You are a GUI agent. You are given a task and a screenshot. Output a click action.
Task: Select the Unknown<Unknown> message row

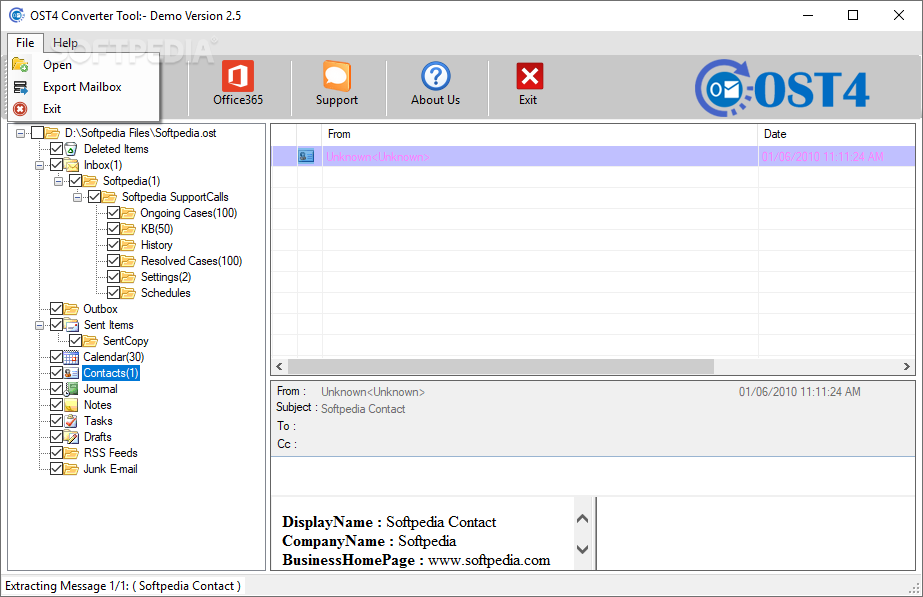593,156
